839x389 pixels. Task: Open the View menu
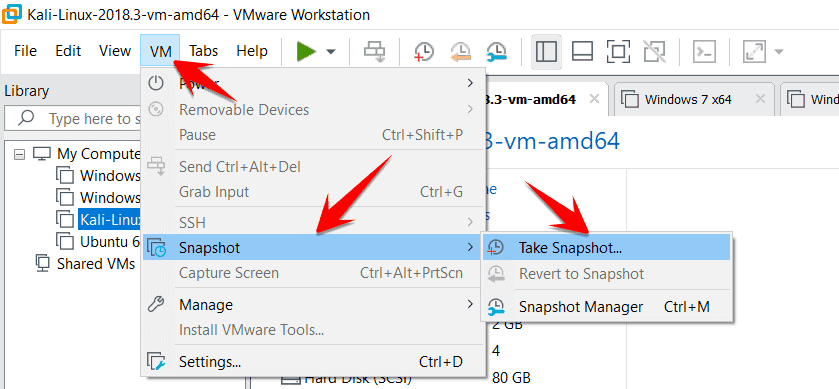(x=115, y=51)
